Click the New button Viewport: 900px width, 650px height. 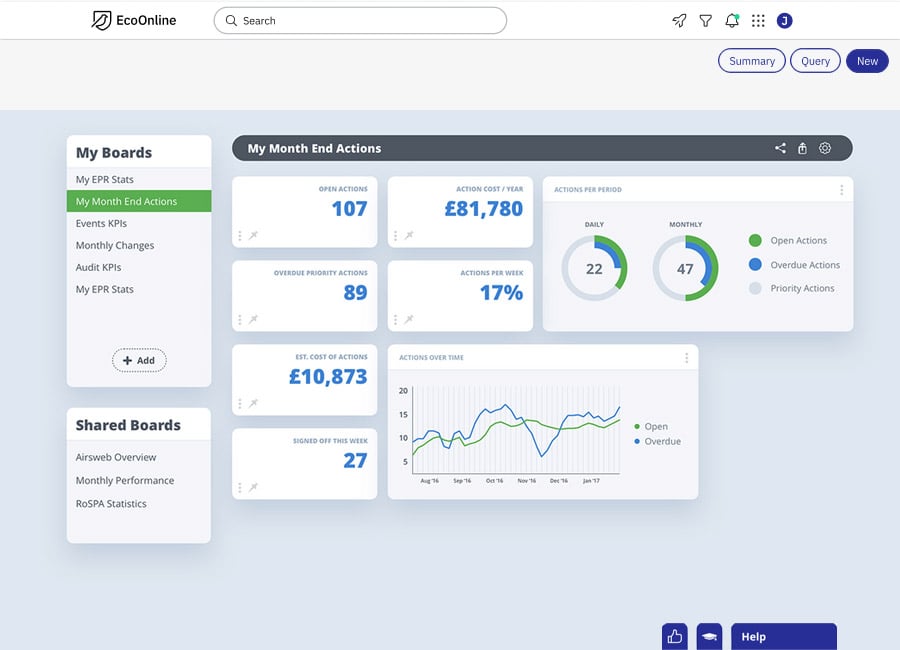pyautogui.click(x=867, y=61)
